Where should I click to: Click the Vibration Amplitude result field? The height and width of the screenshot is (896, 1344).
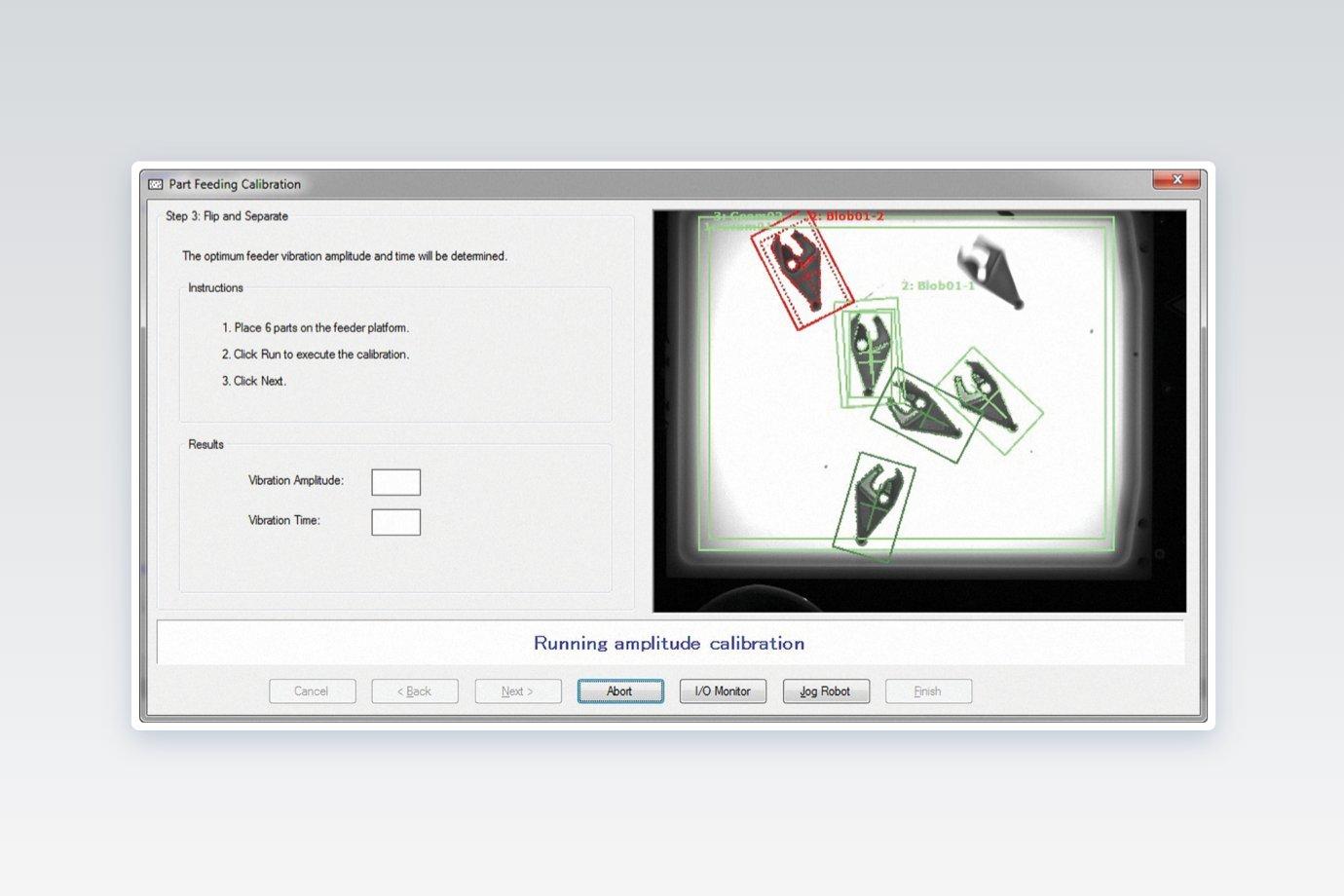click(x=395, y=482)
